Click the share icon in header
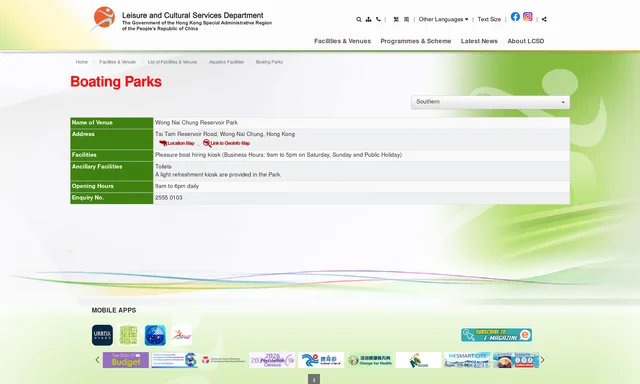 [x=544, y=19]
